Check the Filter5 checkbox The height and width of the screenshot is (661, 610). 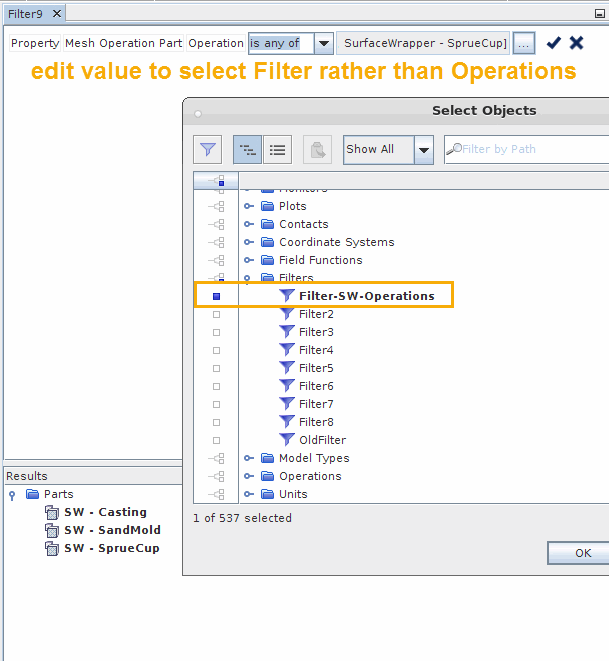pos(216,368)
